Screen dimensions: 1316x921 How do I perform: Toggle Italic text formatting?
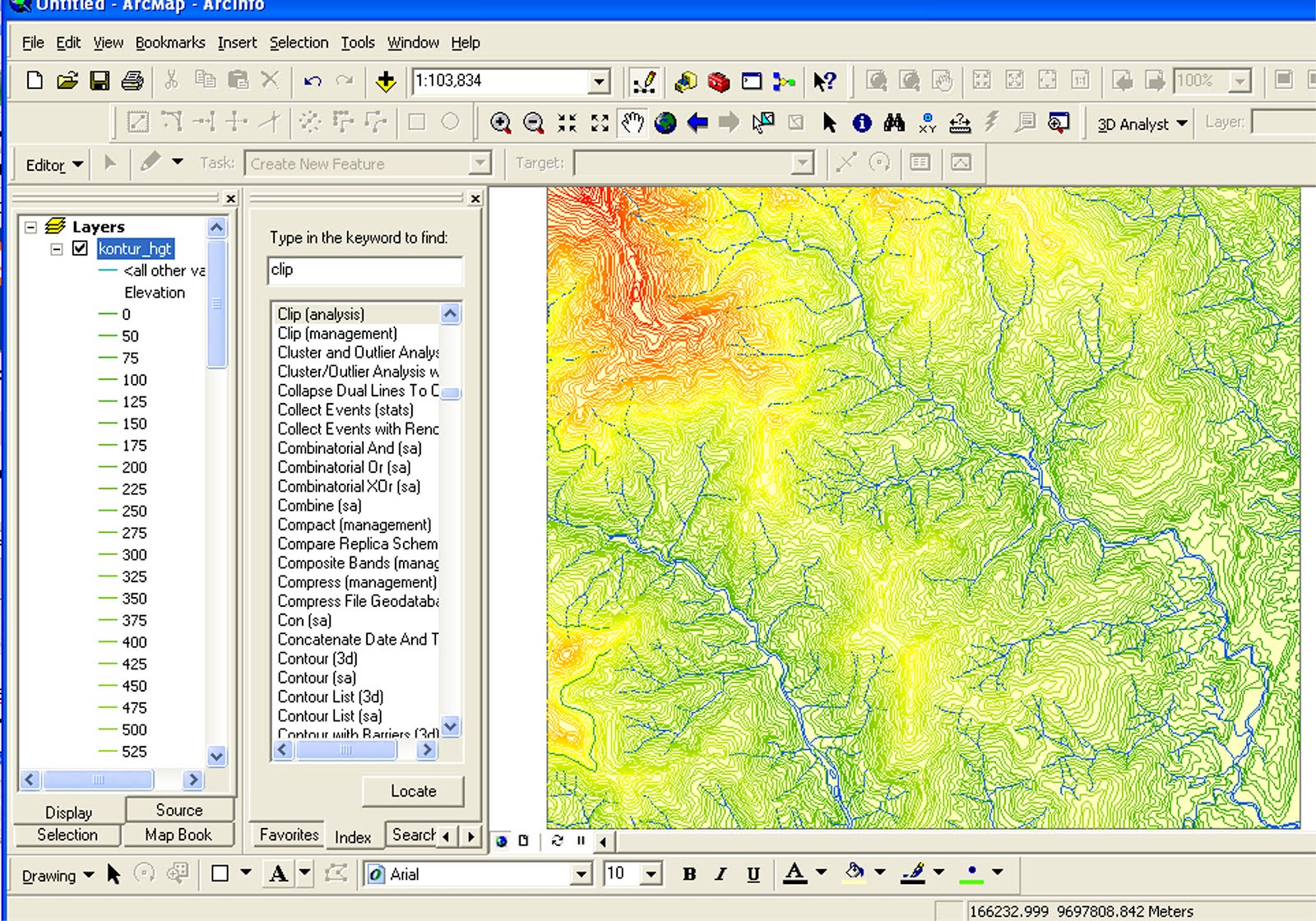[x=721, y=874]
